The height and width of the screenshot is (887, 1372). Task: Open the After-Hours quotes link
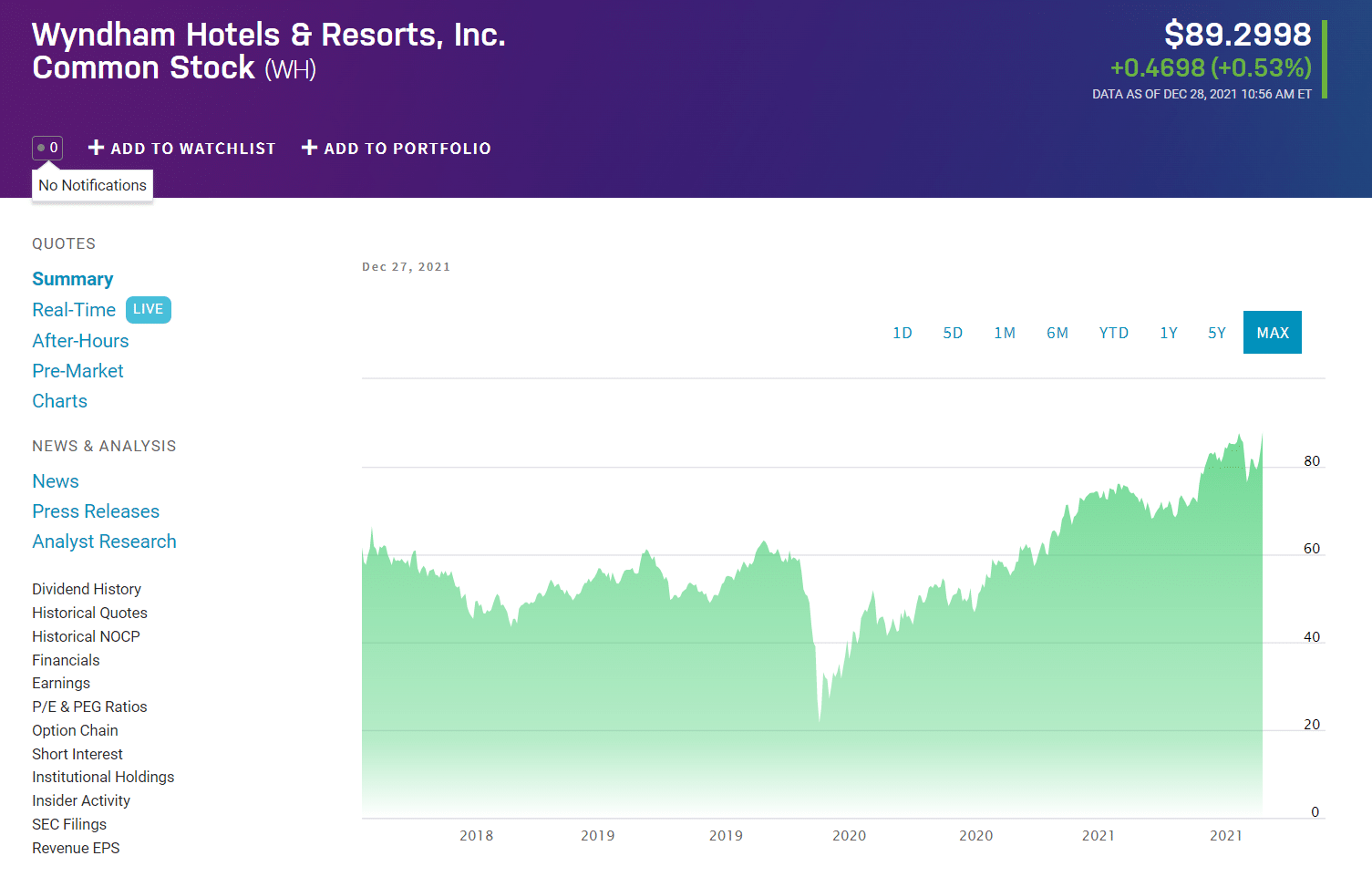tap(80, 341)
